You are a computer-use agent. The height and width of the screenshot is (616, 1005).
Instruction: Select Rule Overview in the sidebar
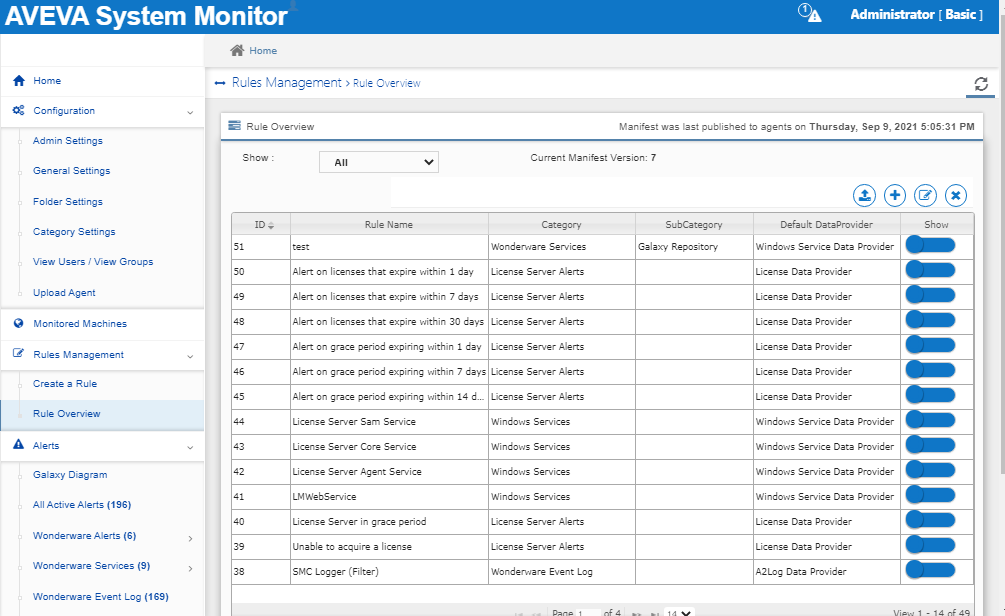pyautogui.click(x=67, y=413)
